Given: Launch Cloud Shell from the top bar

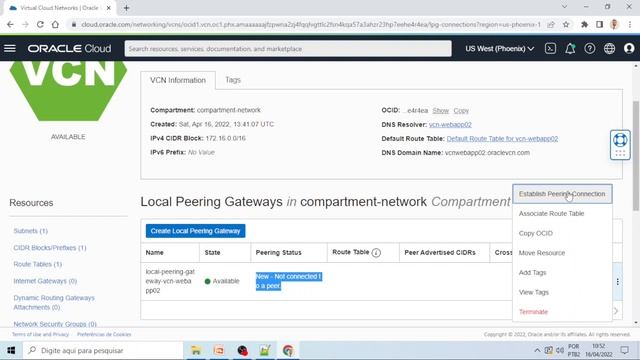Looking at the screenshot, I should click(550, 49).
